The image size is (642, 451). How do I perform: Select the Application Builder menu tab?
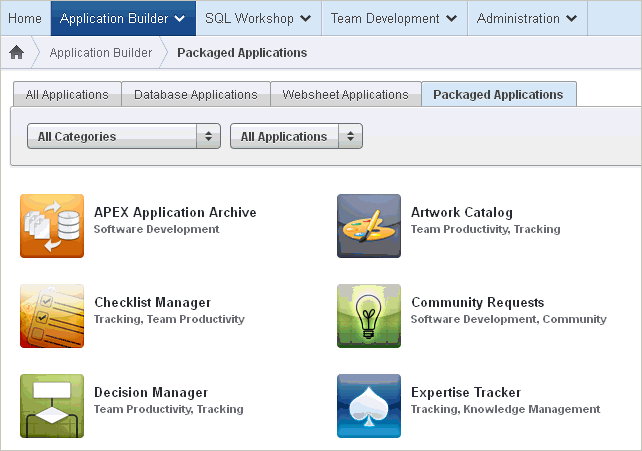[123, 18]
